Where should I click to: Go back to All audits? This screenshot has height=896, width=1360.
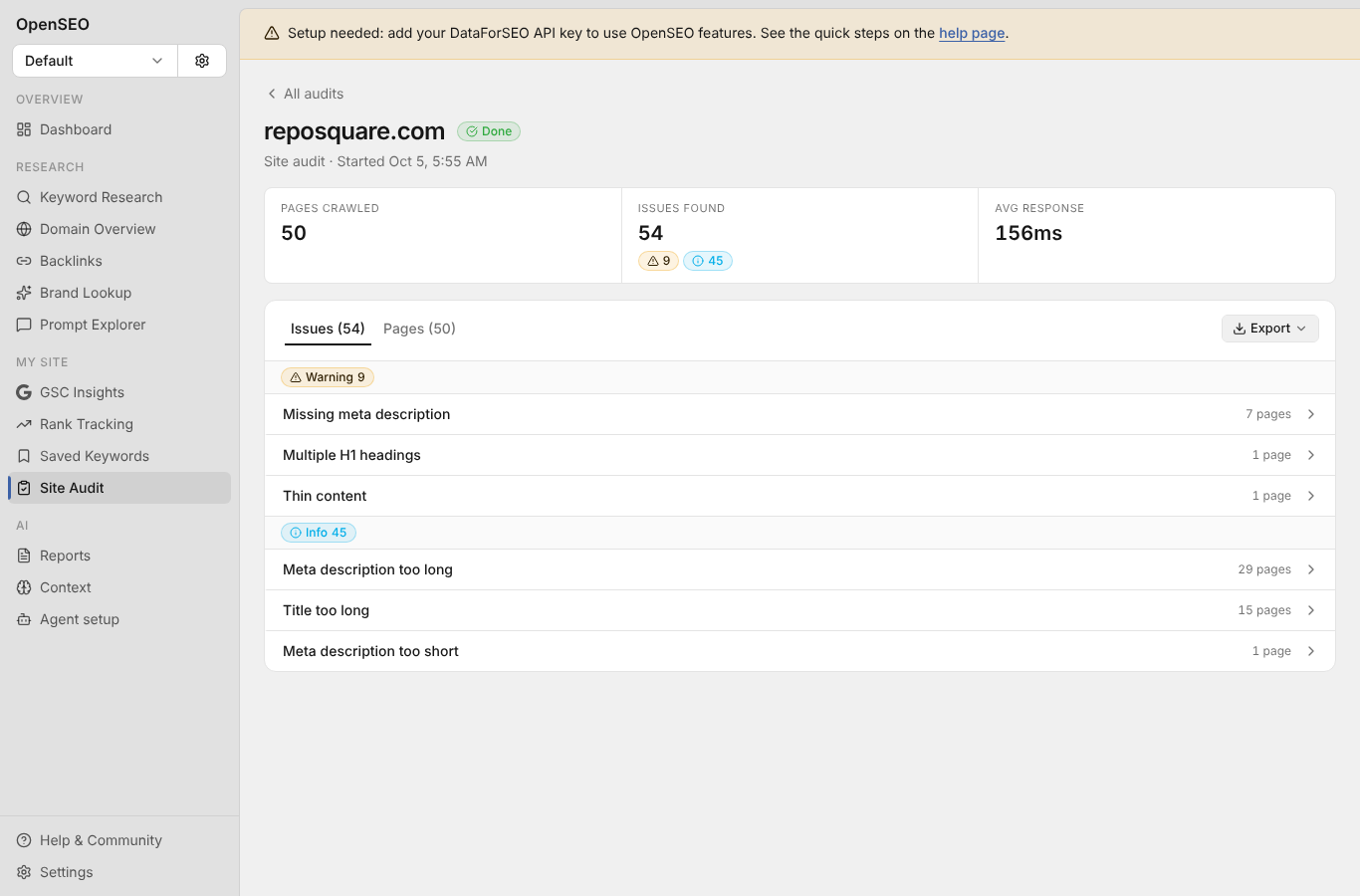click(x=306, y=94)
